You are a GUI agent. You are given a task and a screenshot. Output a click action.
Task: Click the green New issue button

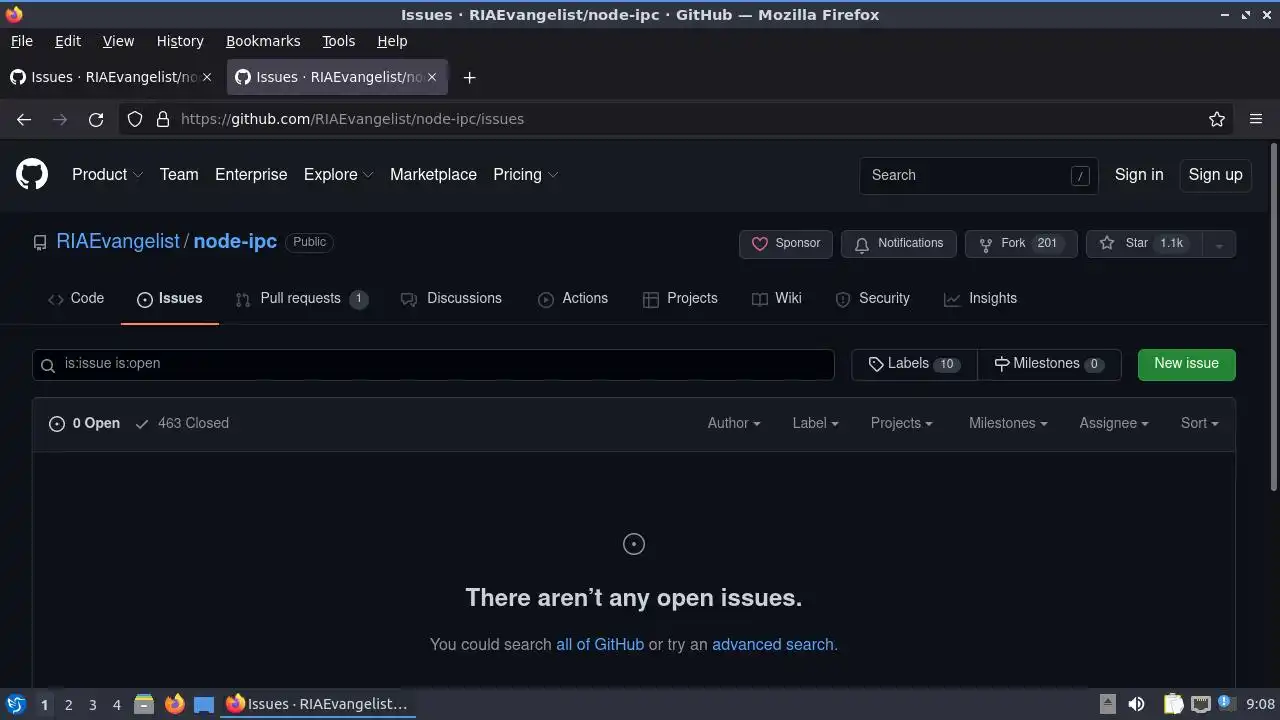1187,364
